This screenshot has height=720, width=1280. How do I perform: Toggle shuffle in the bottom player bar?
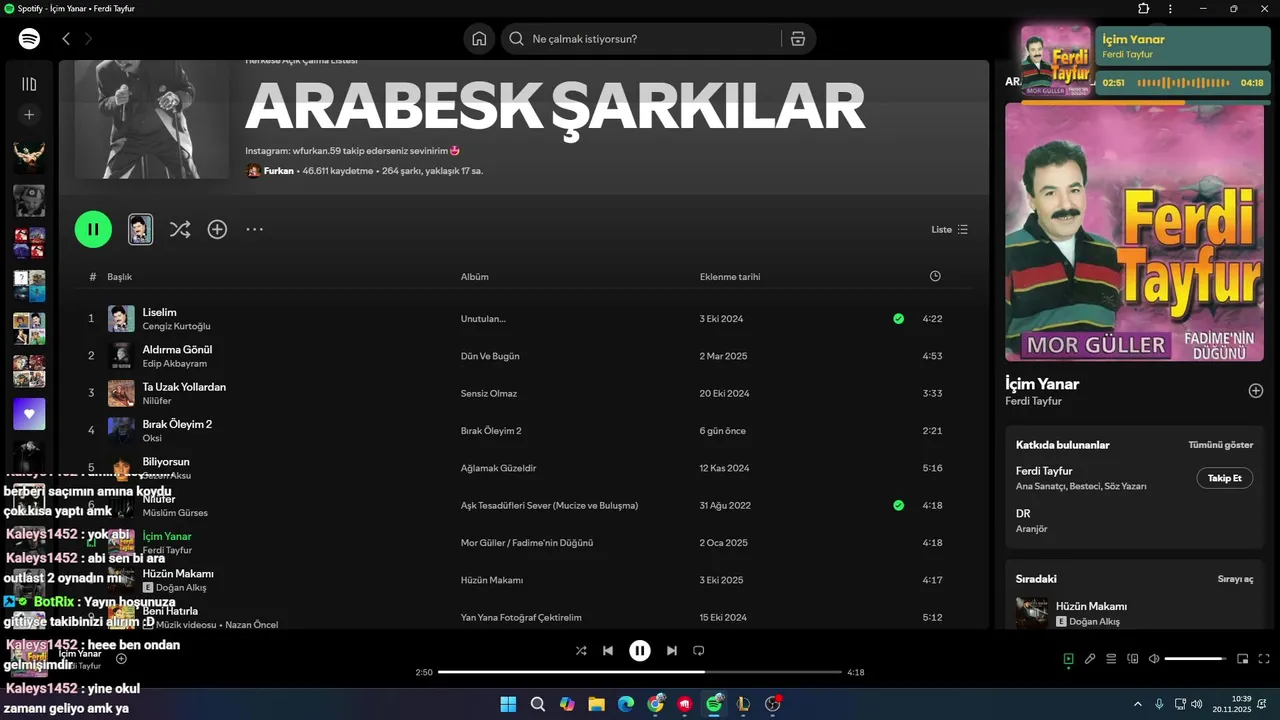click(x=581, y=651)
